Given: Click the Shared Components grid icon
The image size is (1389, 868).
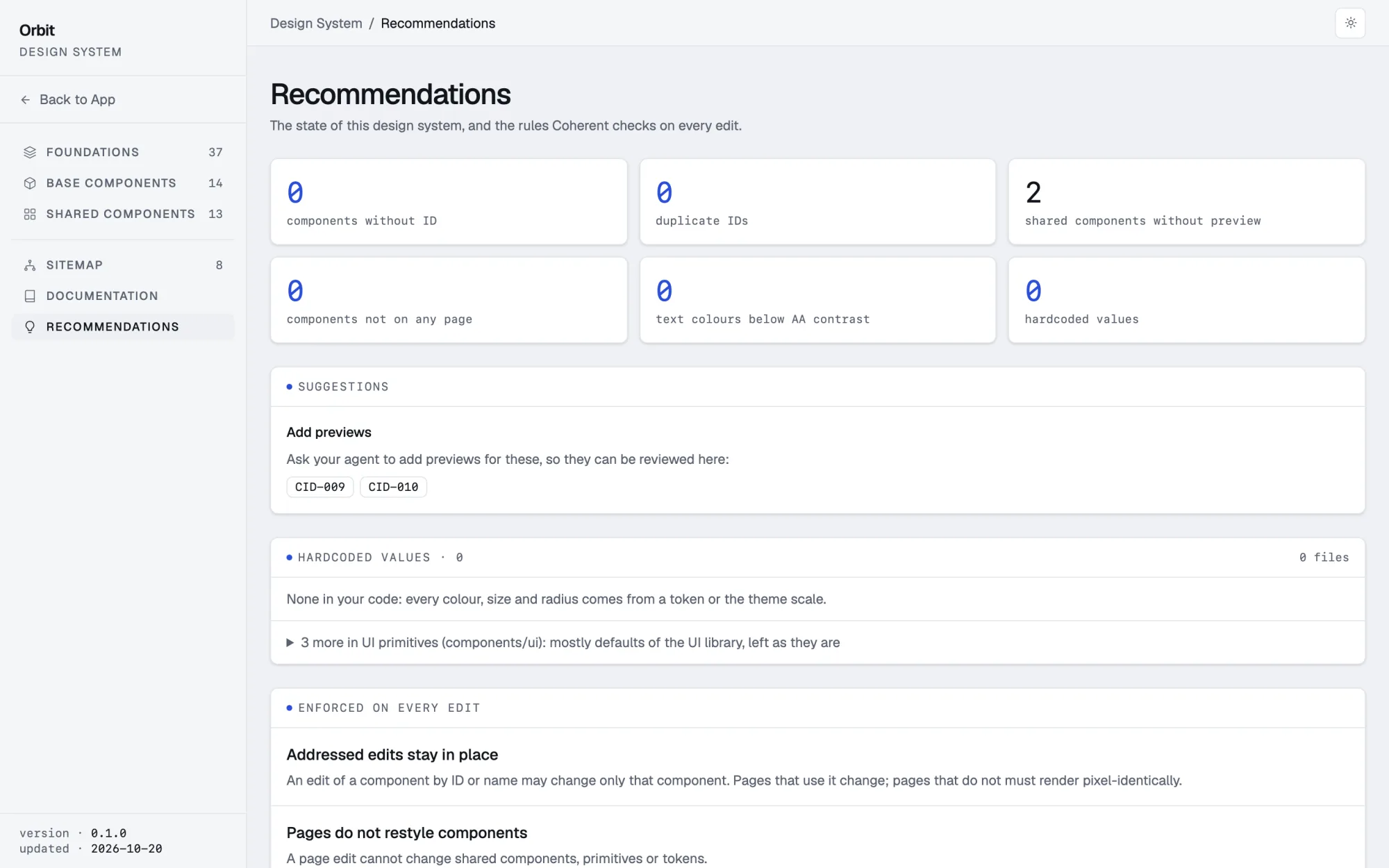Looking at the screenshot, I should (x=30, y=214).
